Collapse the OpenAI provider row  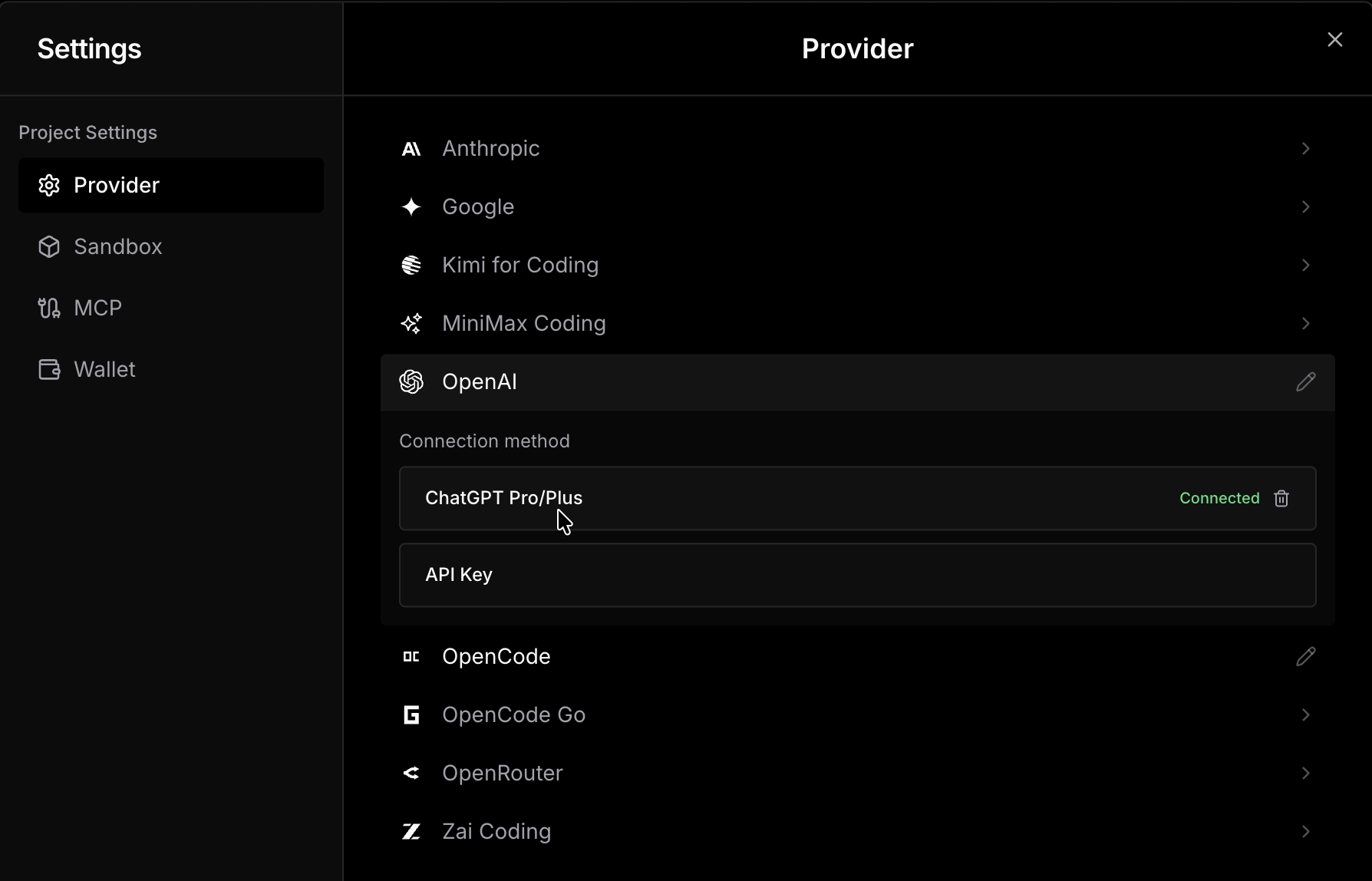coord(844,382)
